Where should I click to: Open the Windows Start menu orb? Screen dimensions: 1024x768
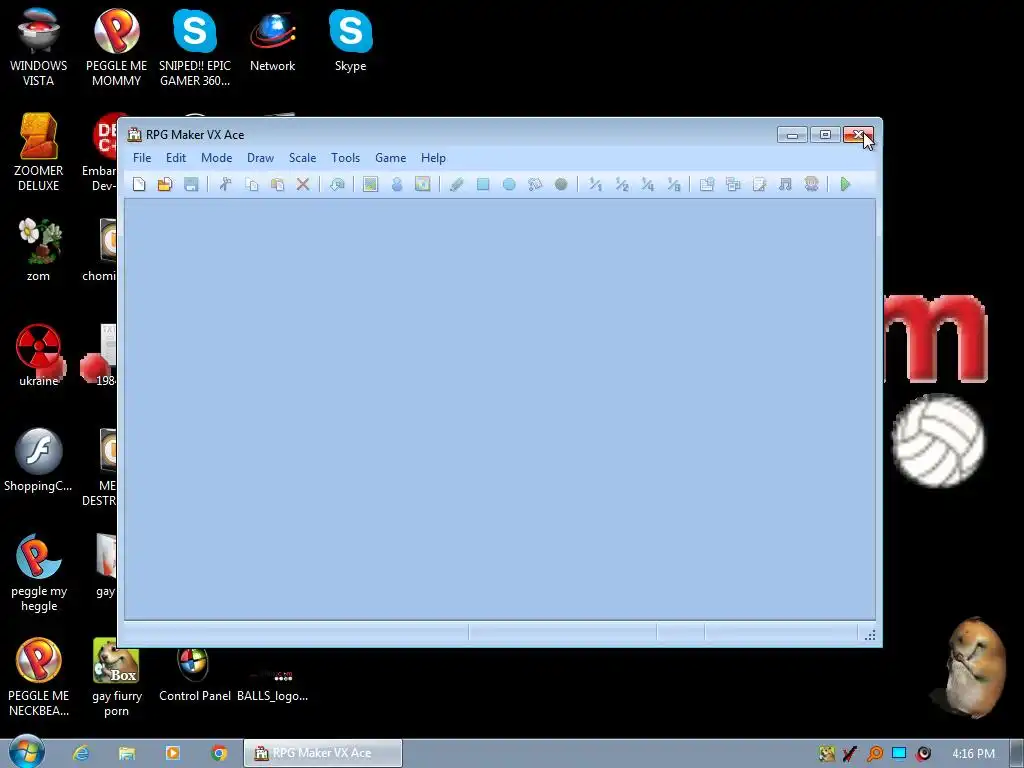tap(27, 752)
